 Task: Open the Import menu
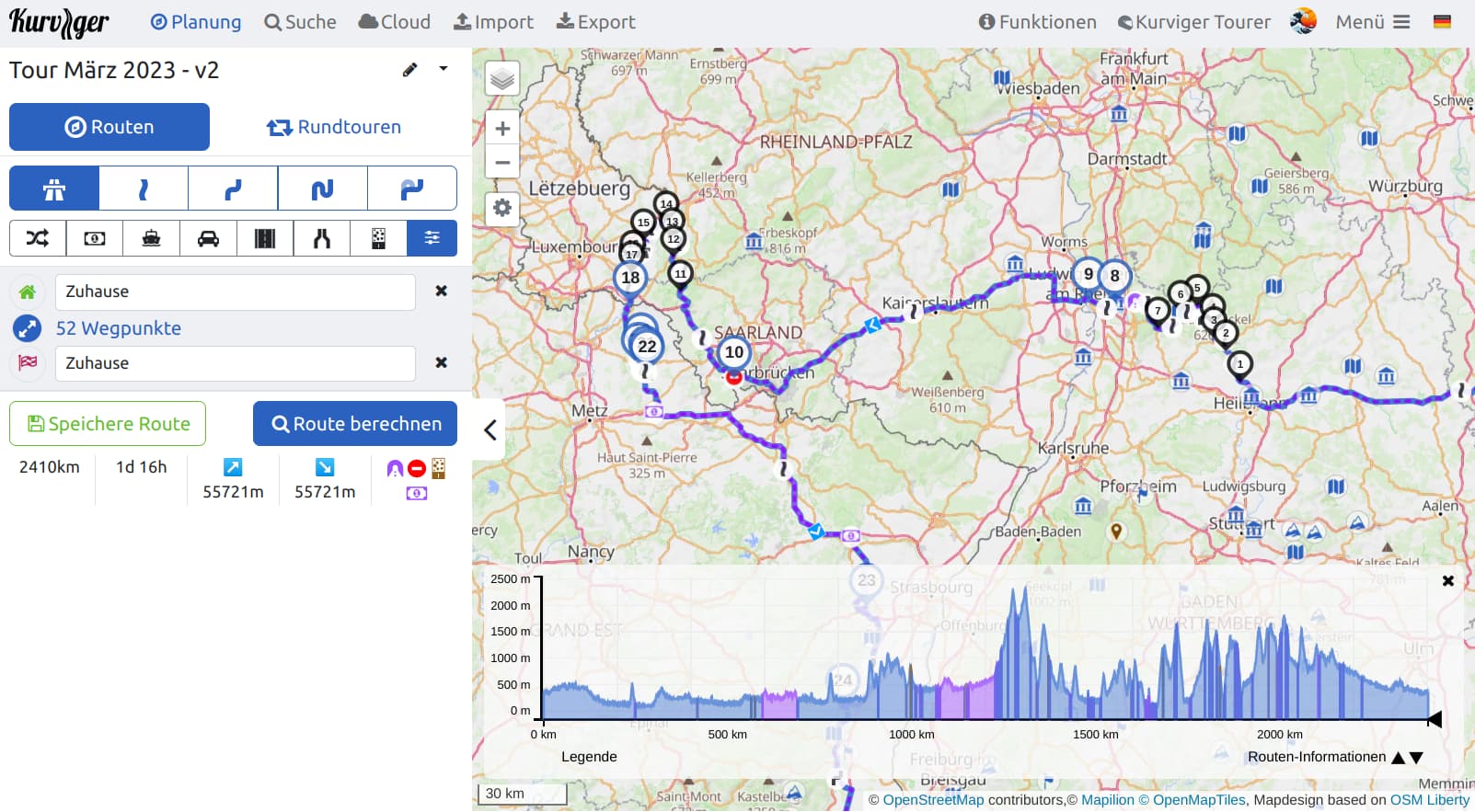tap(494, 22)
